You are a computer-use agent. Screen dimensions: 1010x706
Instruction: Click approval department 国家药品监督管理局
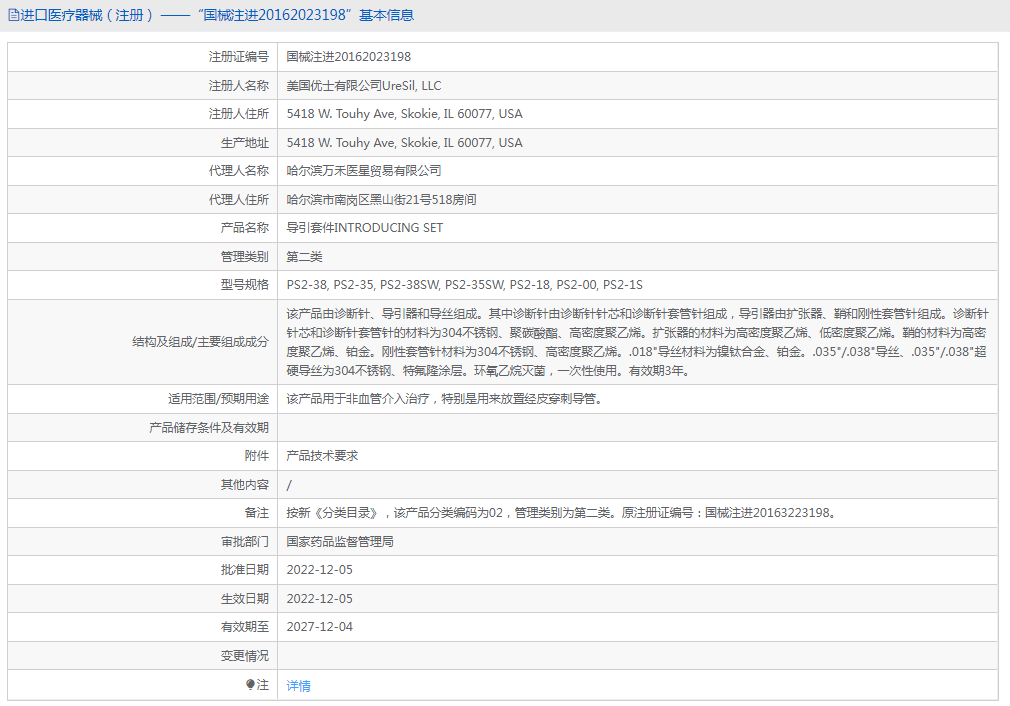point(340,542)
